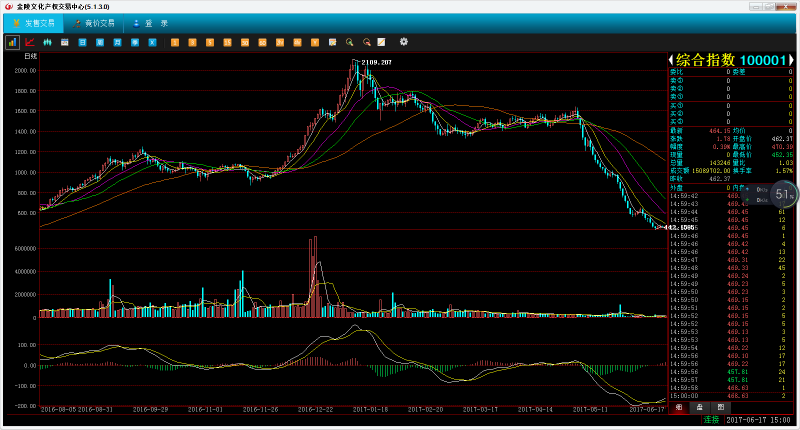800x430 pixels.
Task: Choose the orange 60-minute period icon
Action: 262,42
